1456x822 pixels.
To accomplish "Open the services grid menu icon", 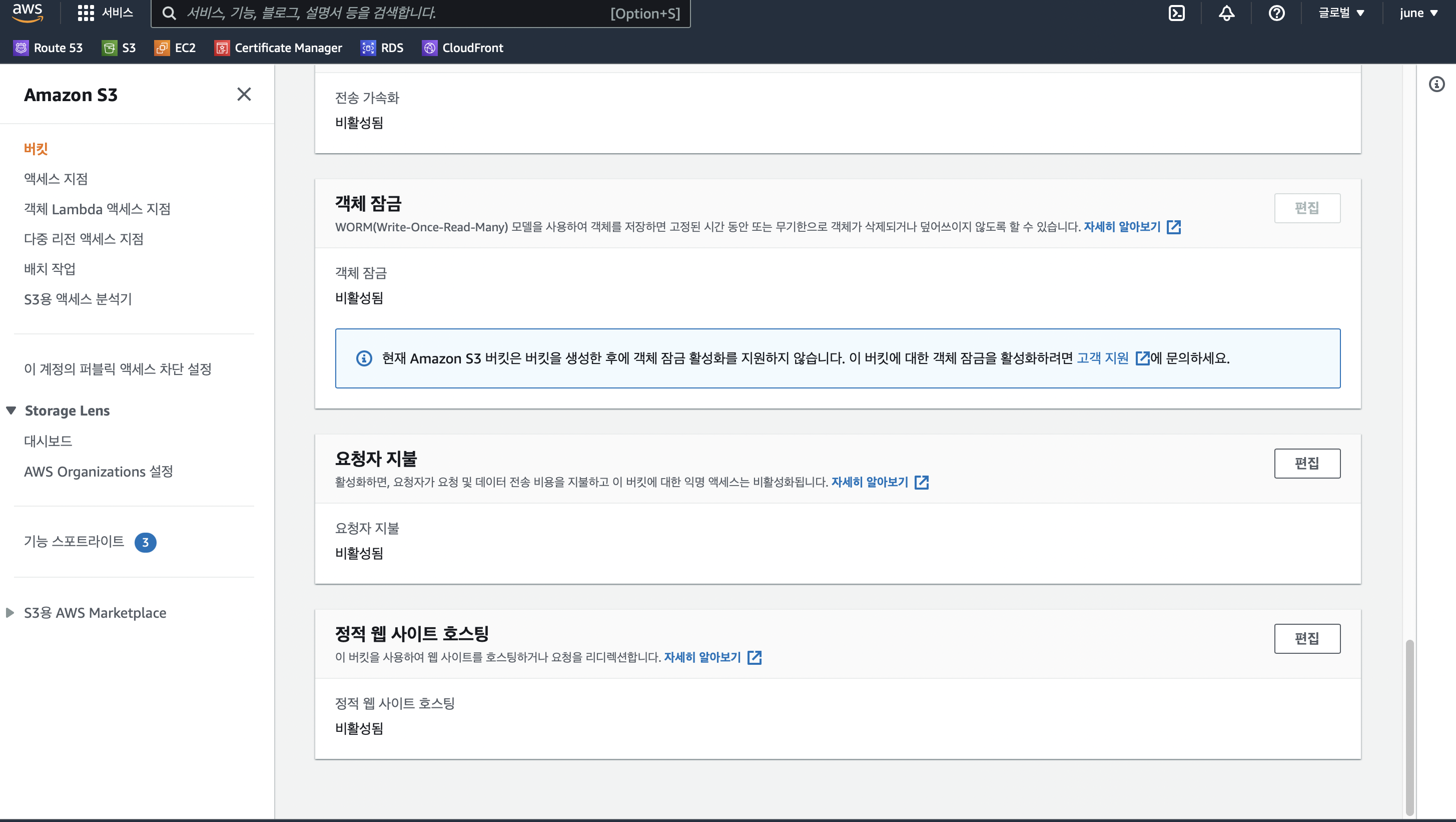I will point(86,13).
